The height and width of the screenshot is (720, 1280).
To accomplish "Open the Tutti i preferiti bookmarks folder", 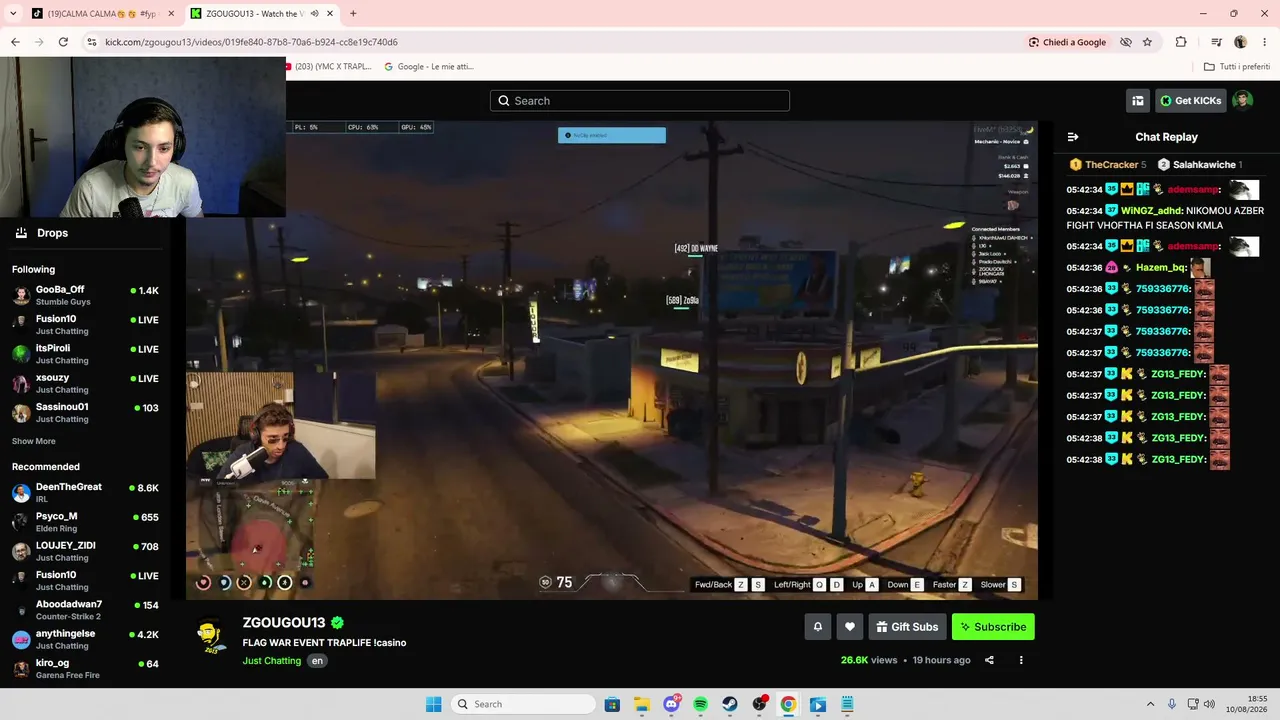I will pyautogui.click(x=1237, y=67).
